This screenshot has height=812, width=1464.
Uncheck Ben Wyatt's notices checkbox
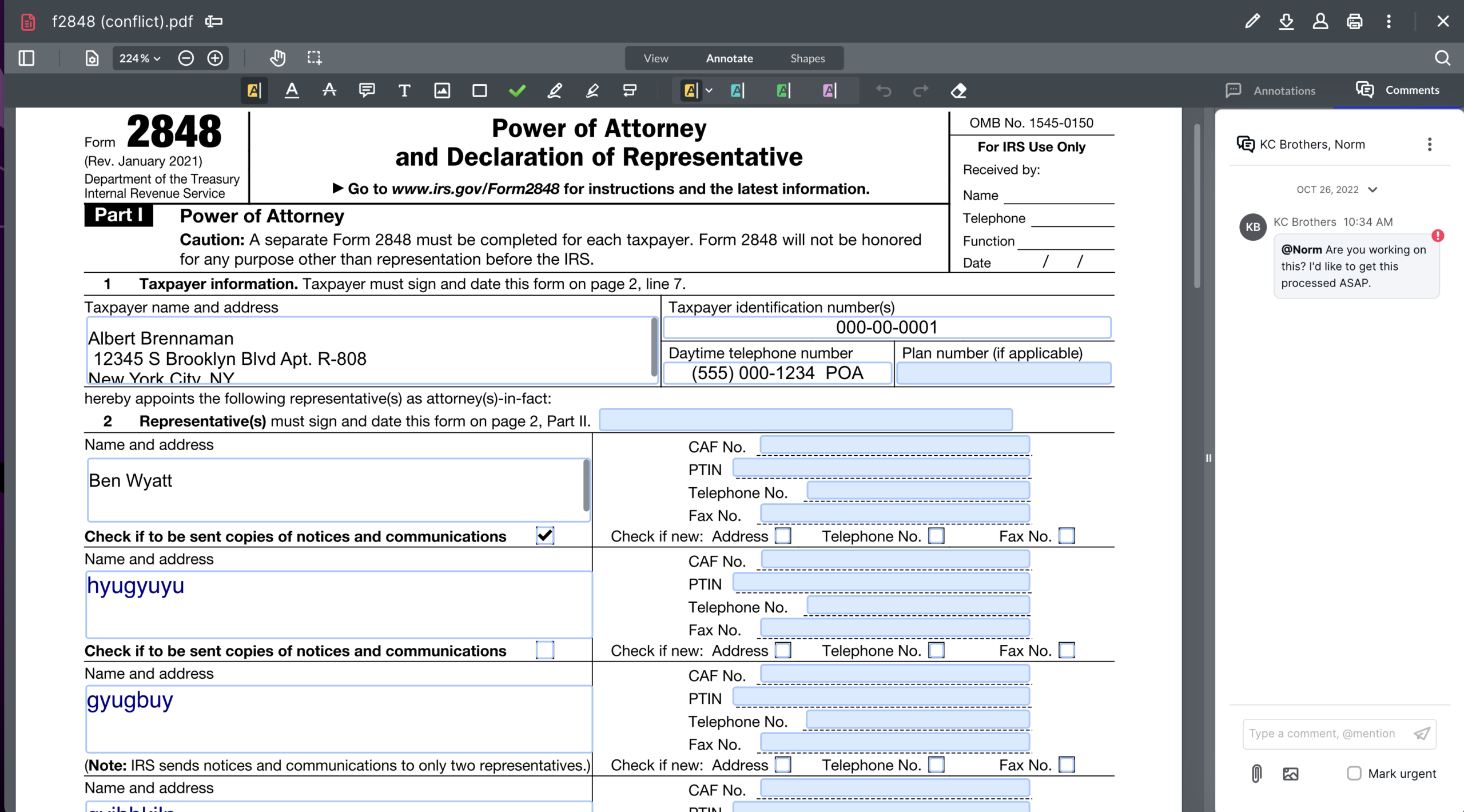544,536
